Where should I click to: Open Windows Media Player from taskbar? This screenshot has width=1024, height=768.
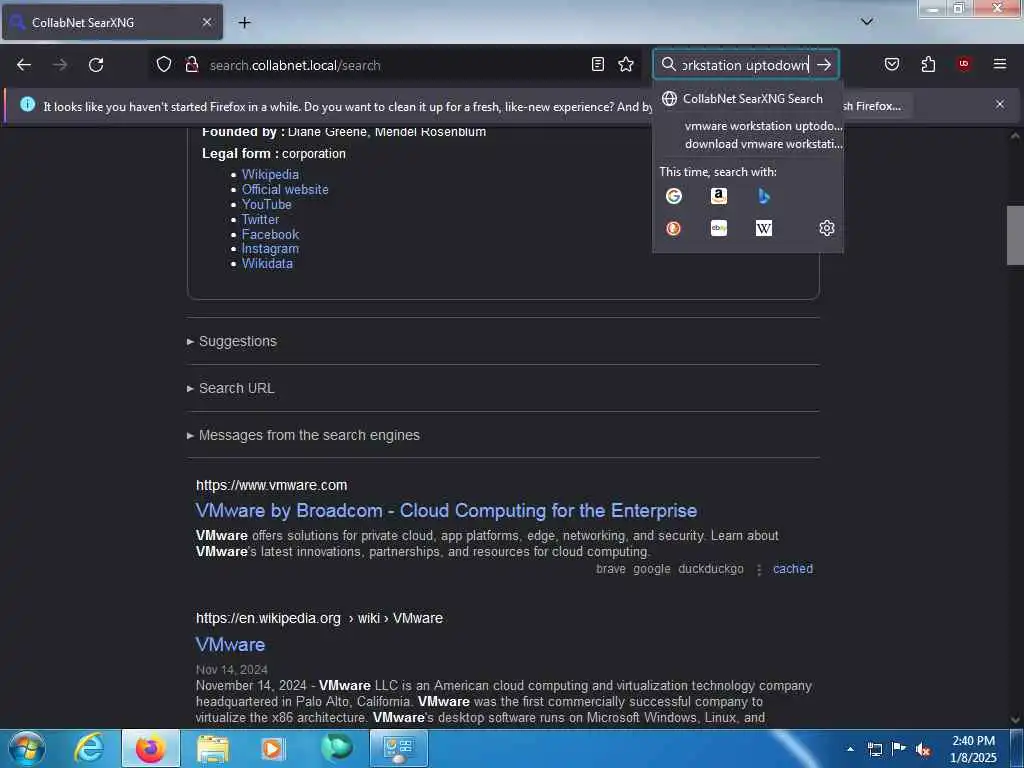(273, 748)
